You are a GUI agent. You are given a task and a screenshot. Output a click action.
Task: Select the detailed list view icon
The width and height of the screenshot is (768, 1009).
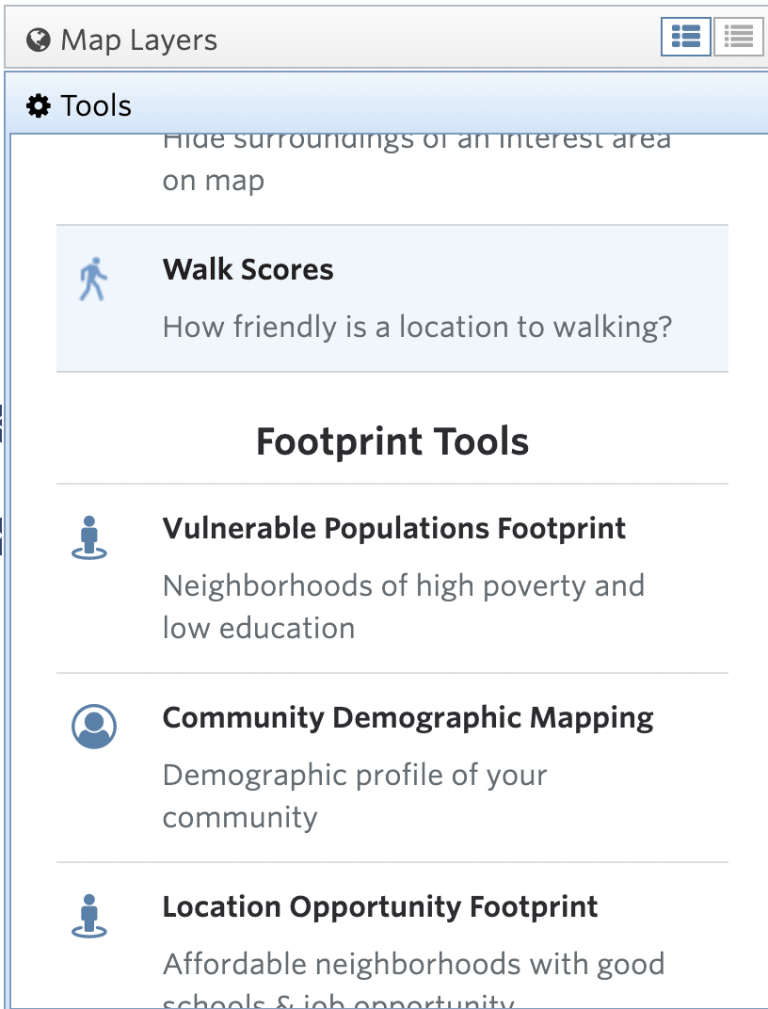coord(686,36)
